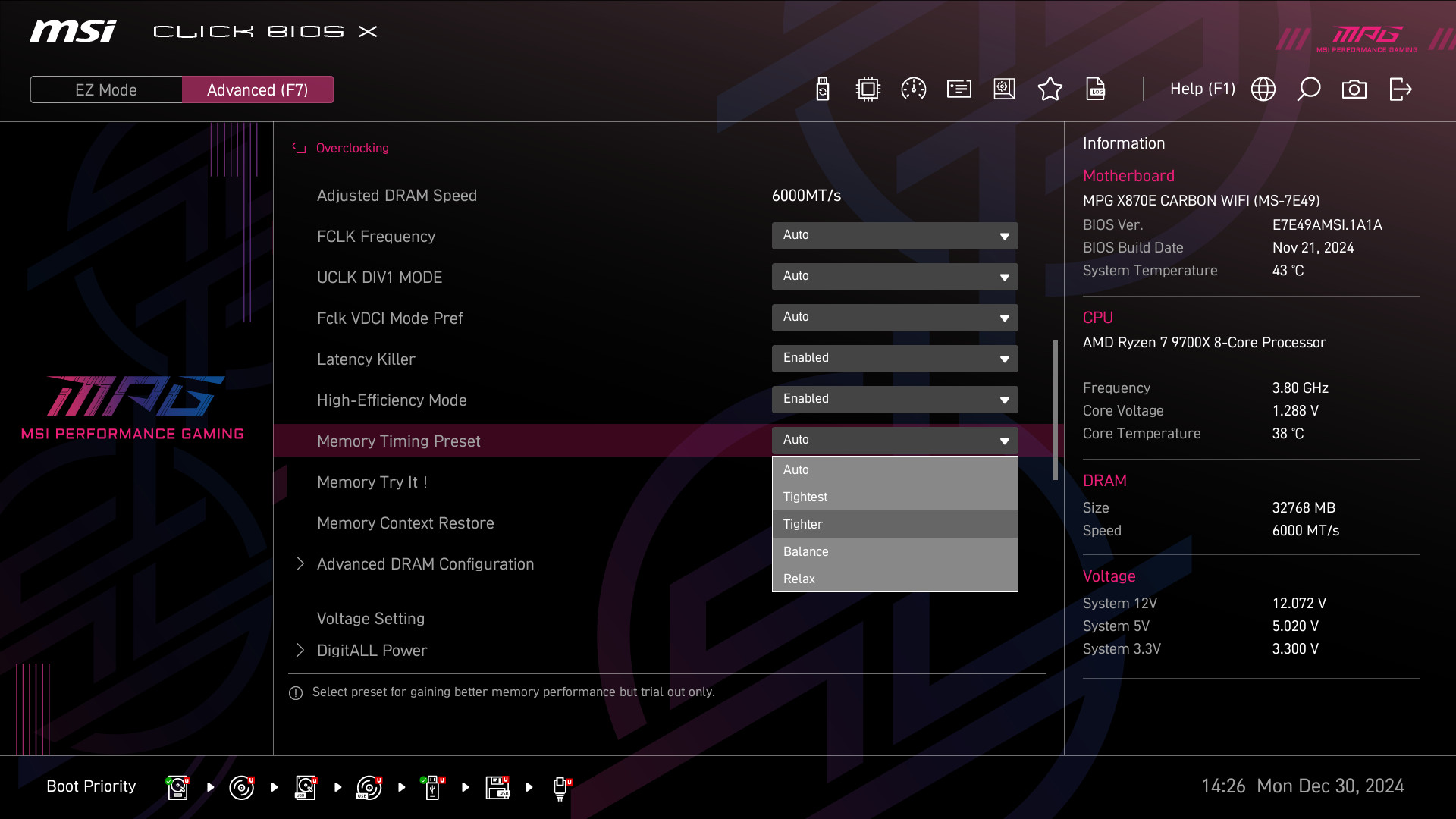
Task: Click BIOS version value E7E49AMSI.1A1A
Action: click(x=1327, y=225)
